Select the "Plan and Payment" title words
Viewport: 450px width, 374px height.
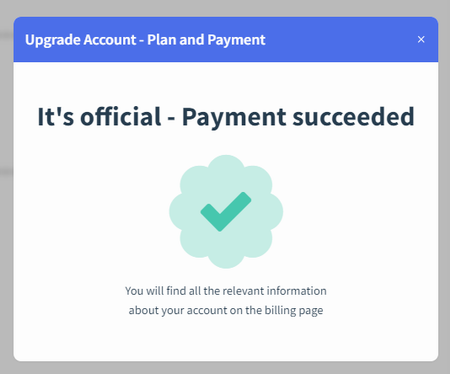point(206,40)
